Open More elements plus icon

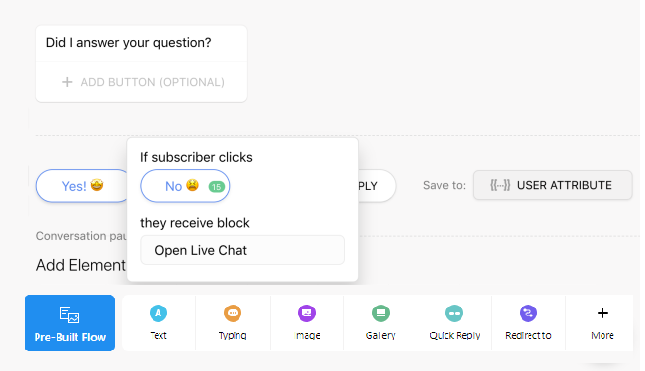603,313
